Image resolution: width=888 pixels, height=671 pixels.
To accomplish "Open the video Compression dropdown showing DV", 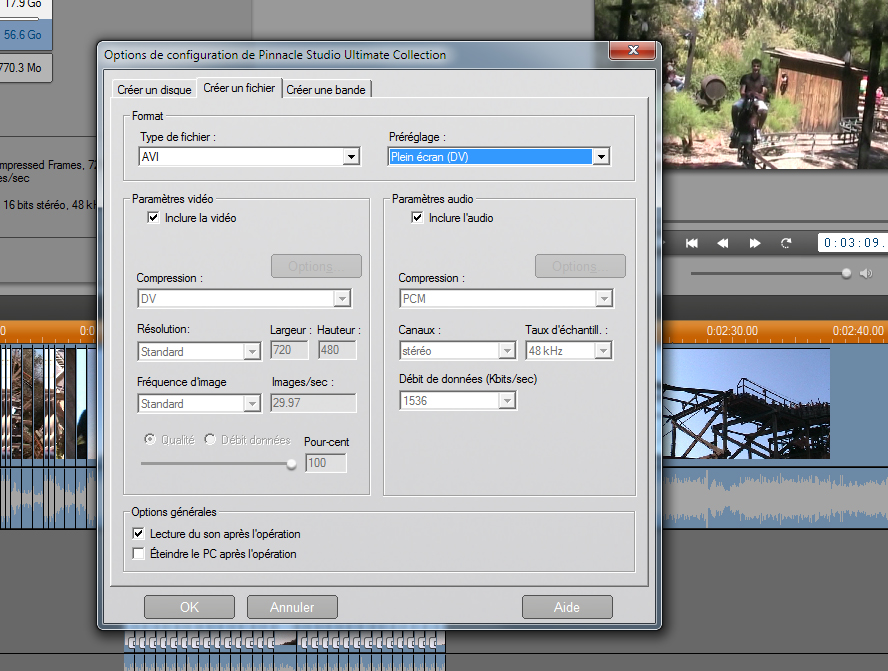I will coord(244,298).
